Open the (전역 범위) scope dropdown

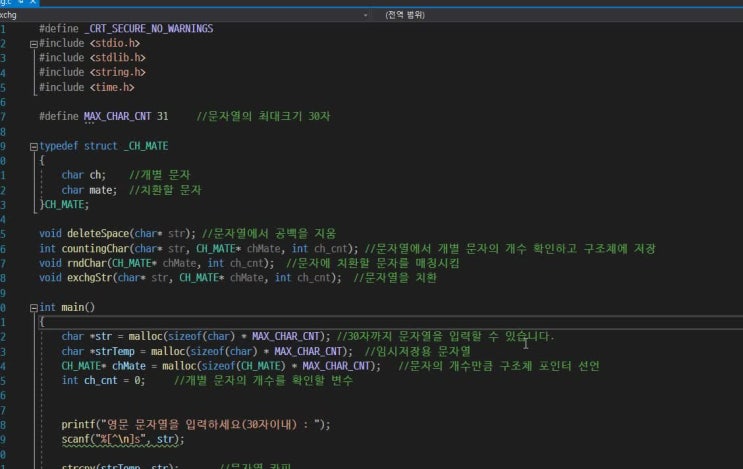coord(559,15)
